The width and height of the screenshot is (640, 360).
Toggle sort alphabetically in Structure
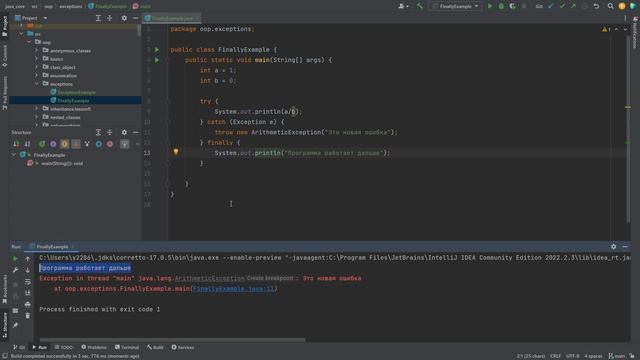(x=27, y=144)
